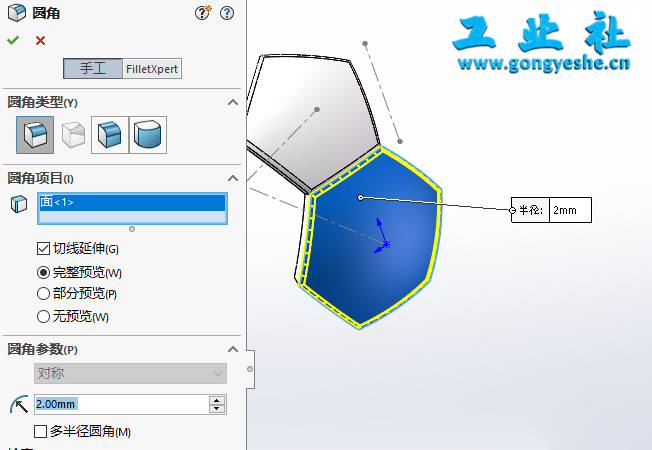
Task: Decrease radius with the down spinner arrow
Action: point(217,408)
